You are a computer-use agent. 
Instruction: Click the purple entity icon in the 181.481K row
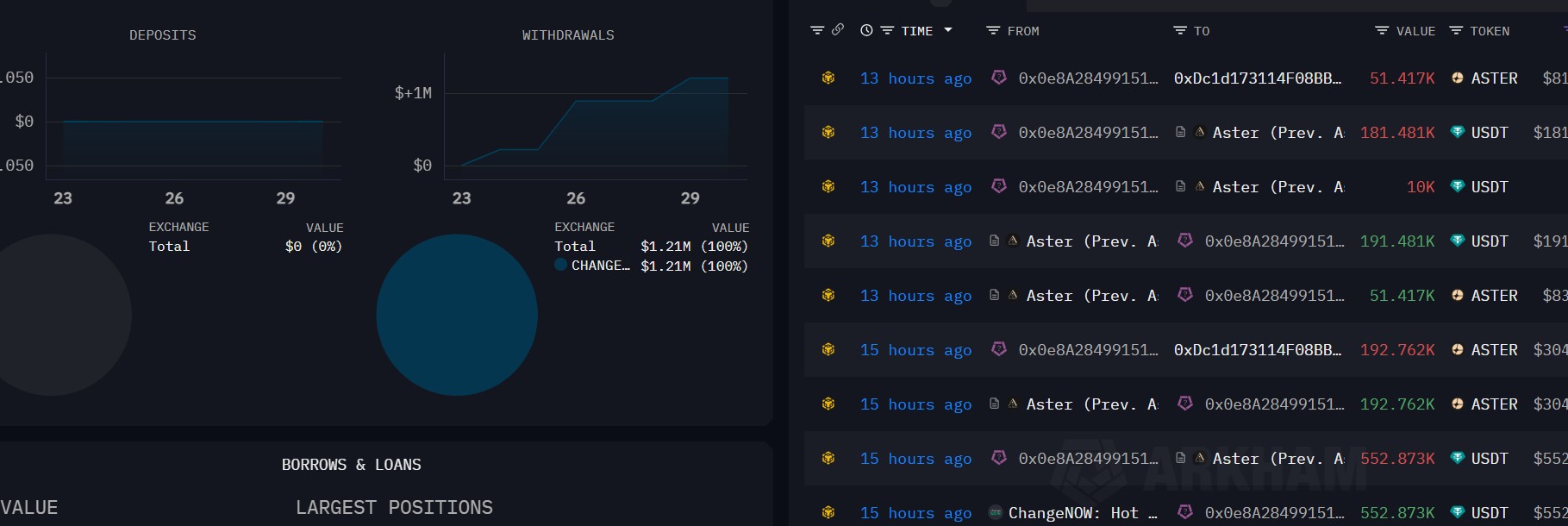[999, 131]
